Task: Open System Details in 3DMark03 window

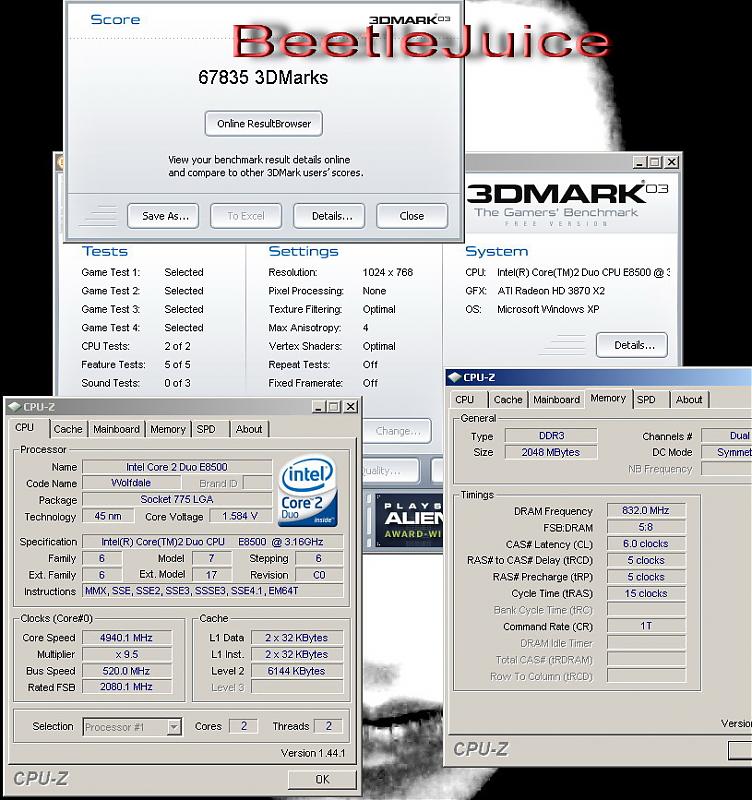Action: (632, 345)
